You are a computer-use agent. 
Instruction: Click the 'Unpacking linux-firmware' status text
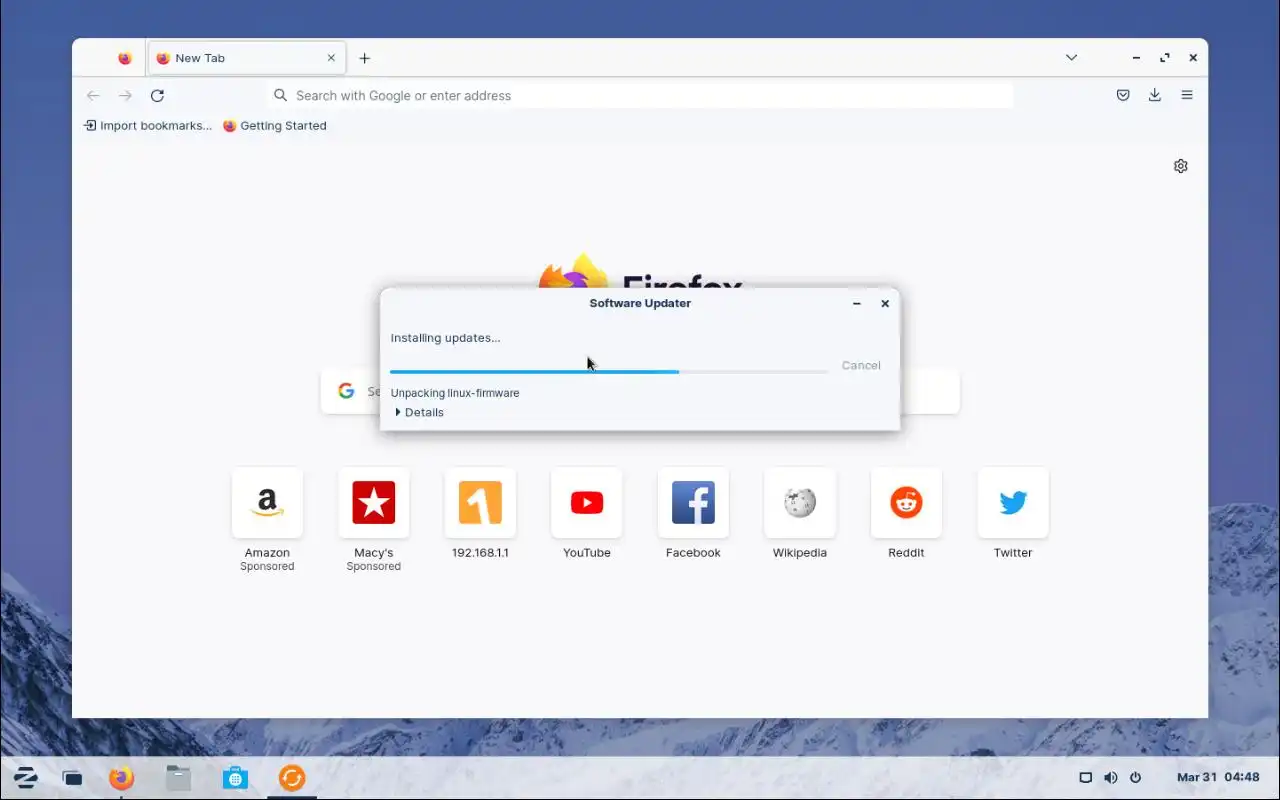point(455,393)
